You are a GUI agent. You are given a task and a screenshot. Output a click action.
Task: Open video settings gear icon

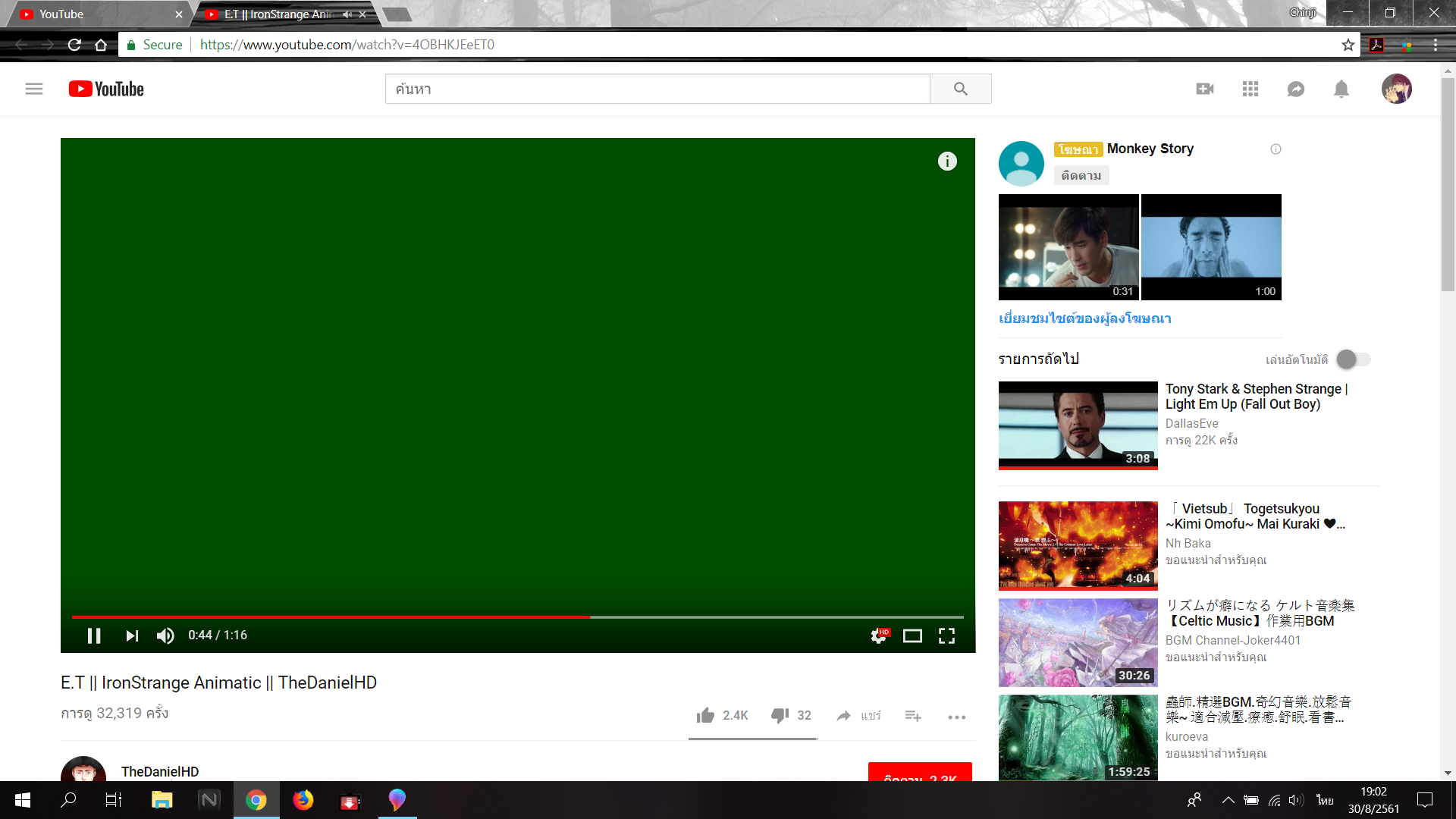(879, 635)
